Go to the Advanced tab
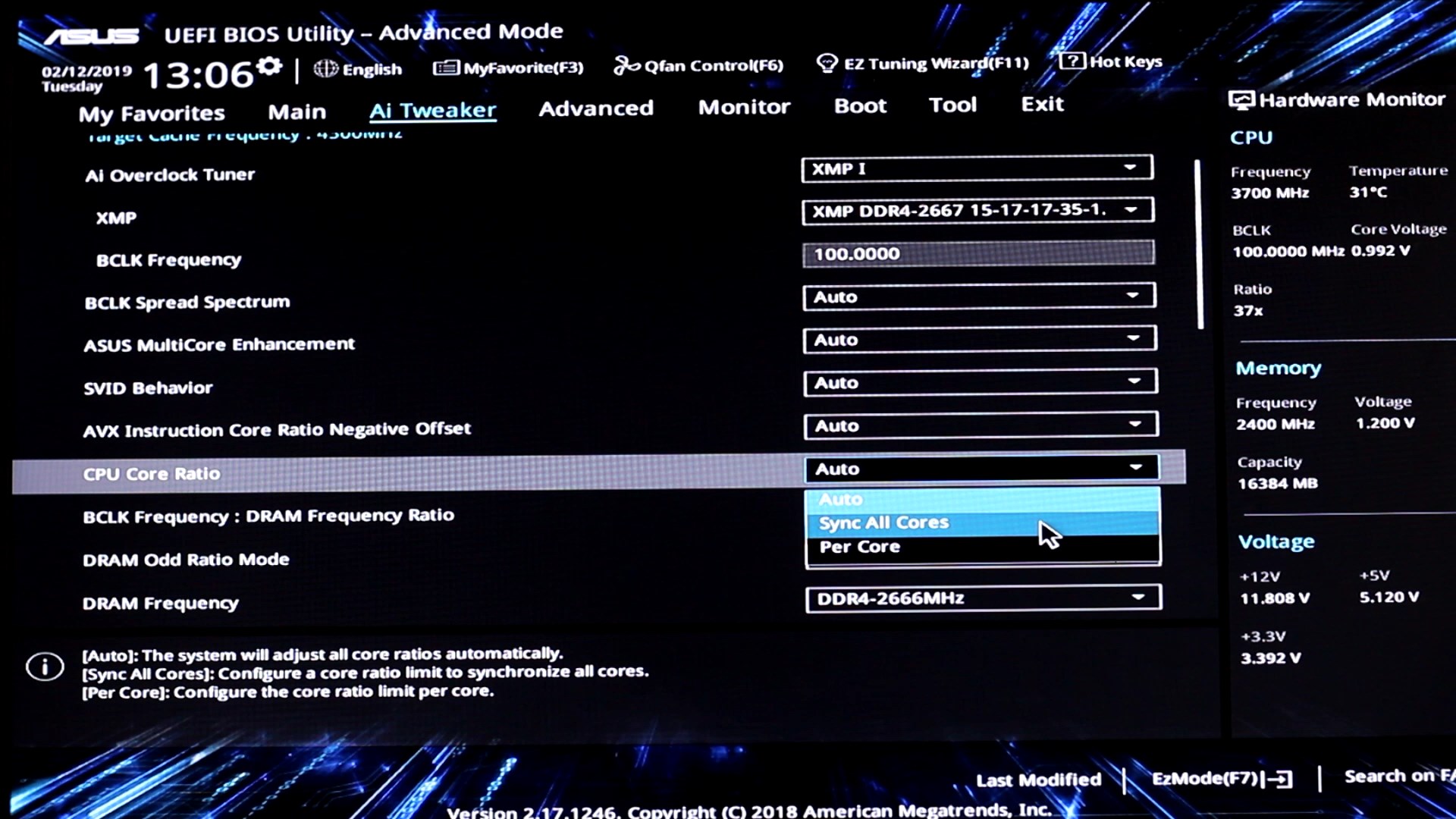 pyautogui.click(x=596, y=108)
